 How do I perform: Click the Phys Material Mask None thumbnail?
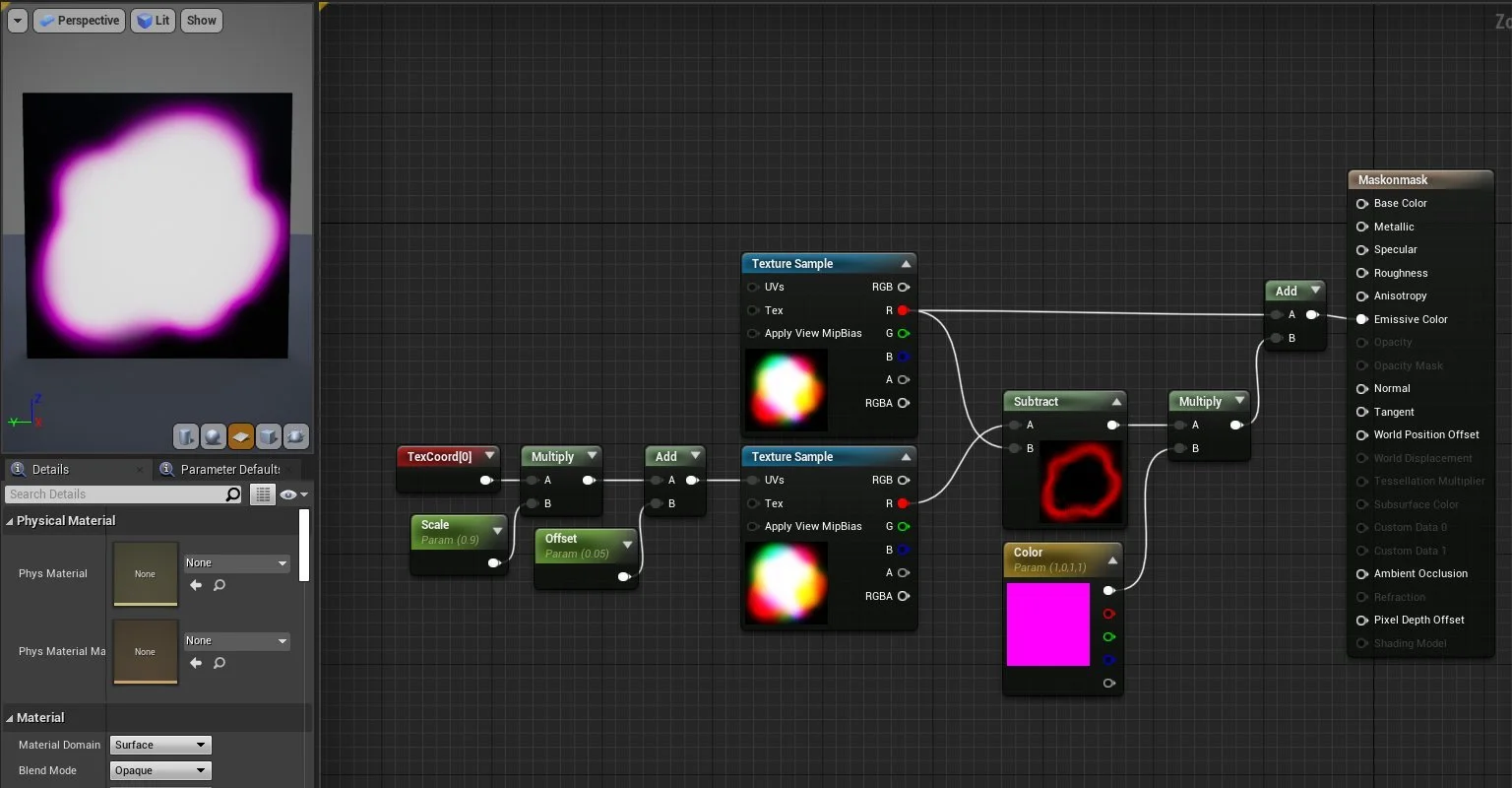point(146,652)
